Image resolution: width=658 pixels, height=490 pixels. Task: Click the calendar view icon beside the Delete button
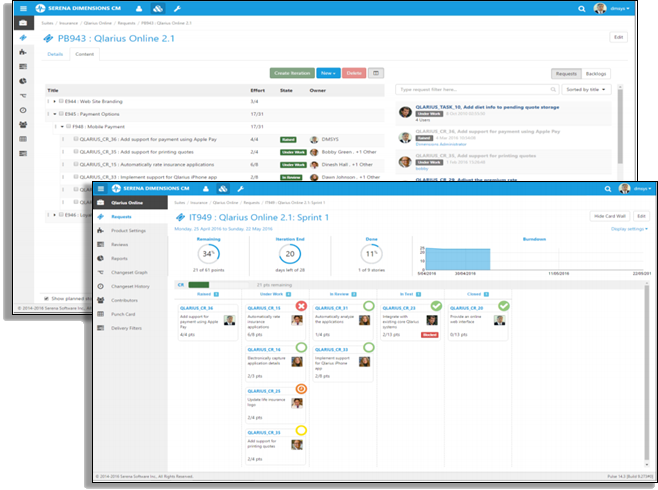376,73
